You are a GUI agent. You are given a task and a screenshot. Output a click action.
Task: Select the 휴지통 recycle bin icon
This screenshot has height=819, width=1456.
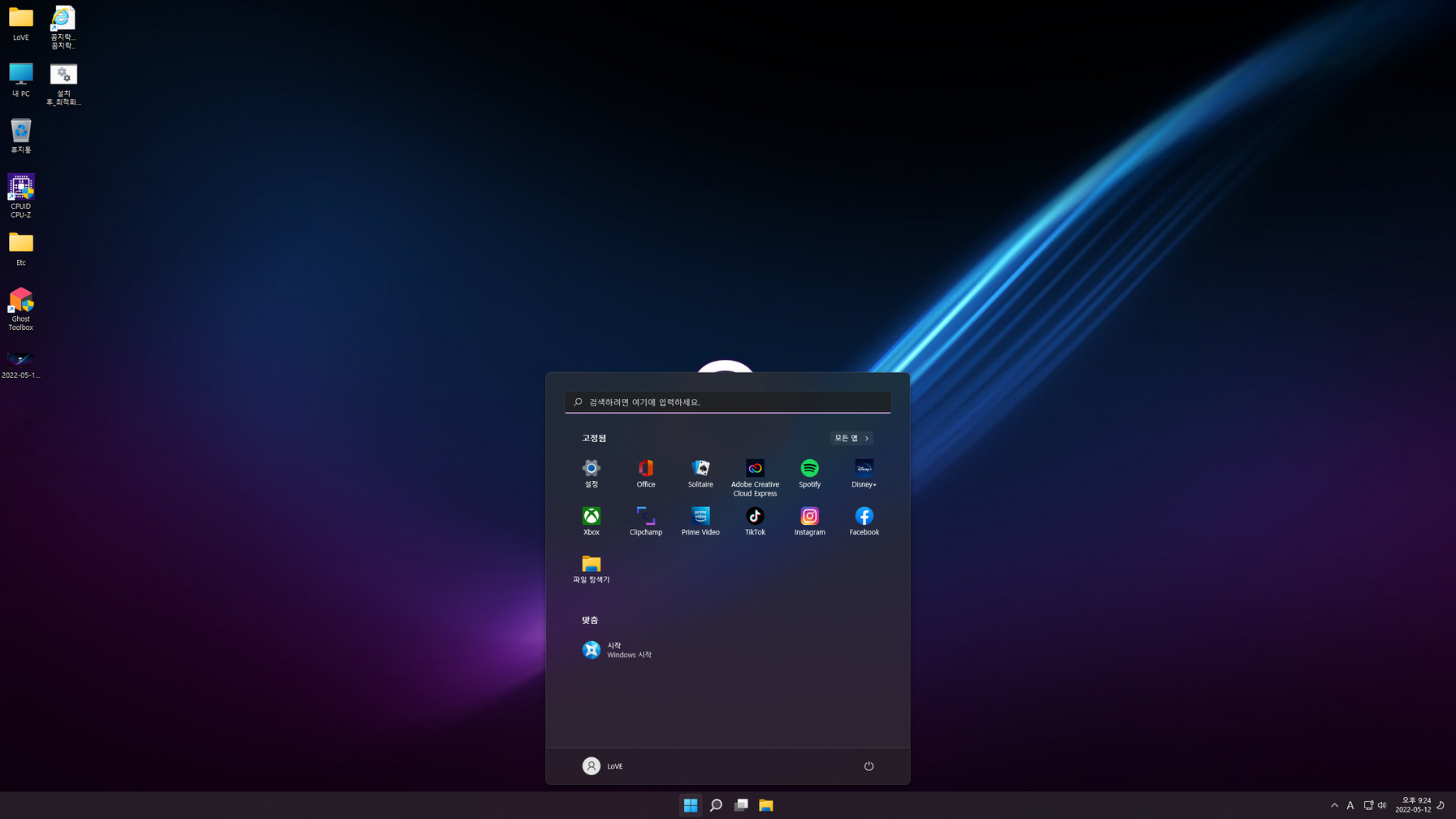[21, 136]
